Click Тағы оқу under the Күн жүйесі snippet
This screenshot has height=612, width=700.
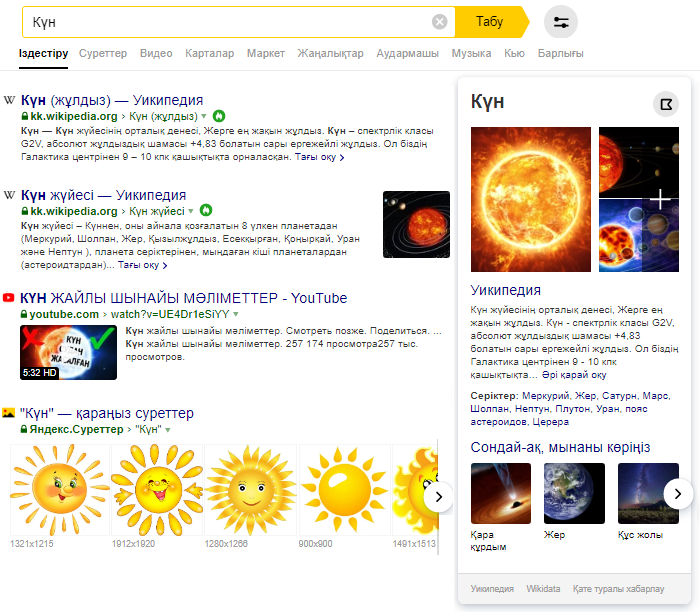pyautogui.click(x=142, y=265)
